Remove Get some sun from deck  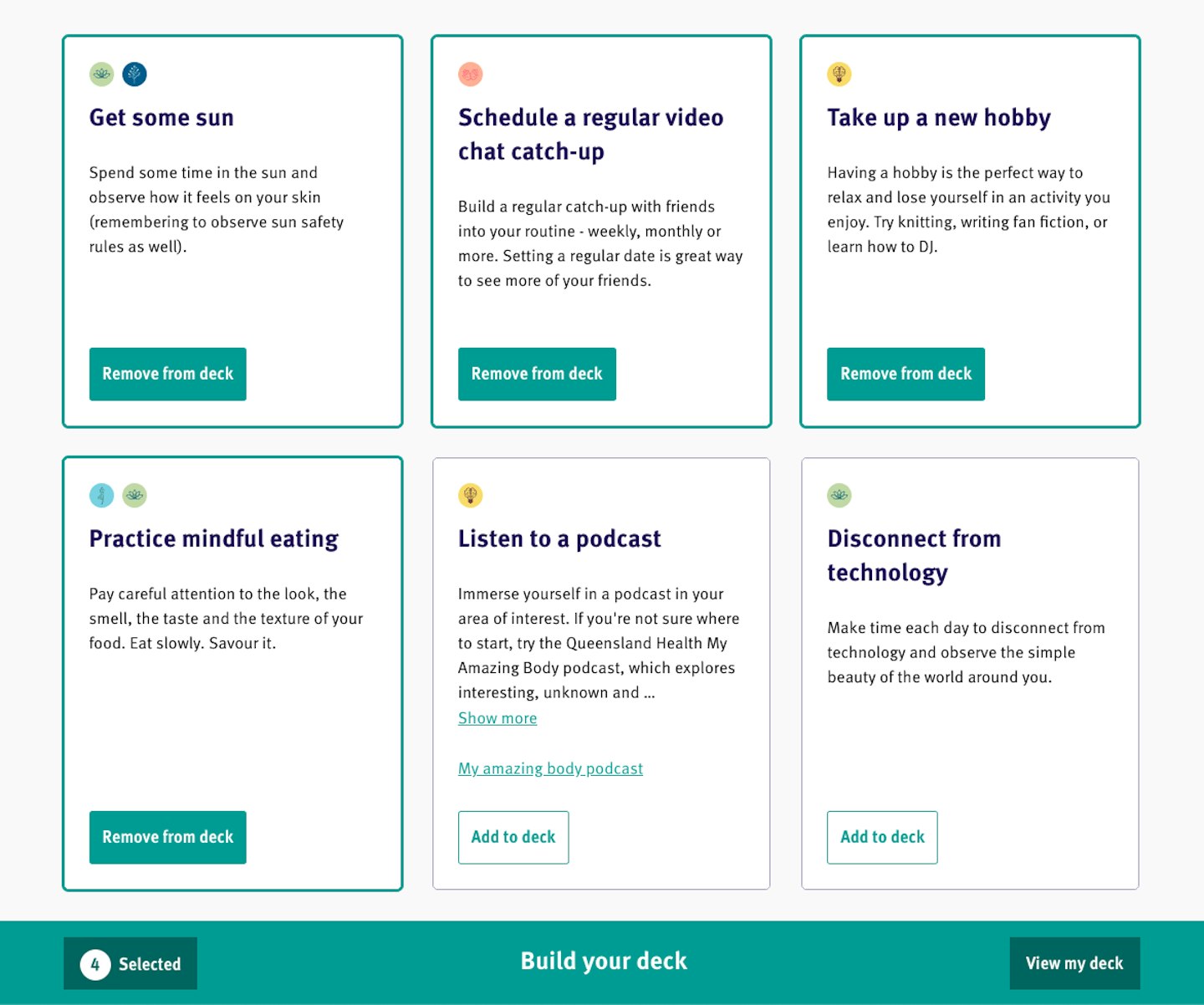[168, 374]
